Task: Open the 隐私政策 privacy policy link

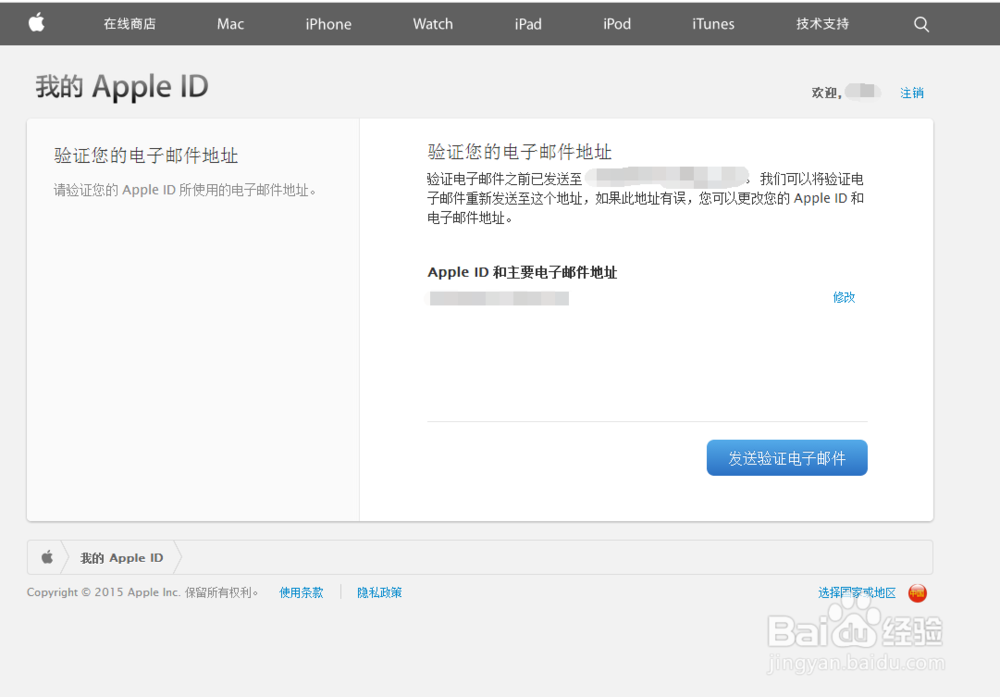Action: click(379, 592)
